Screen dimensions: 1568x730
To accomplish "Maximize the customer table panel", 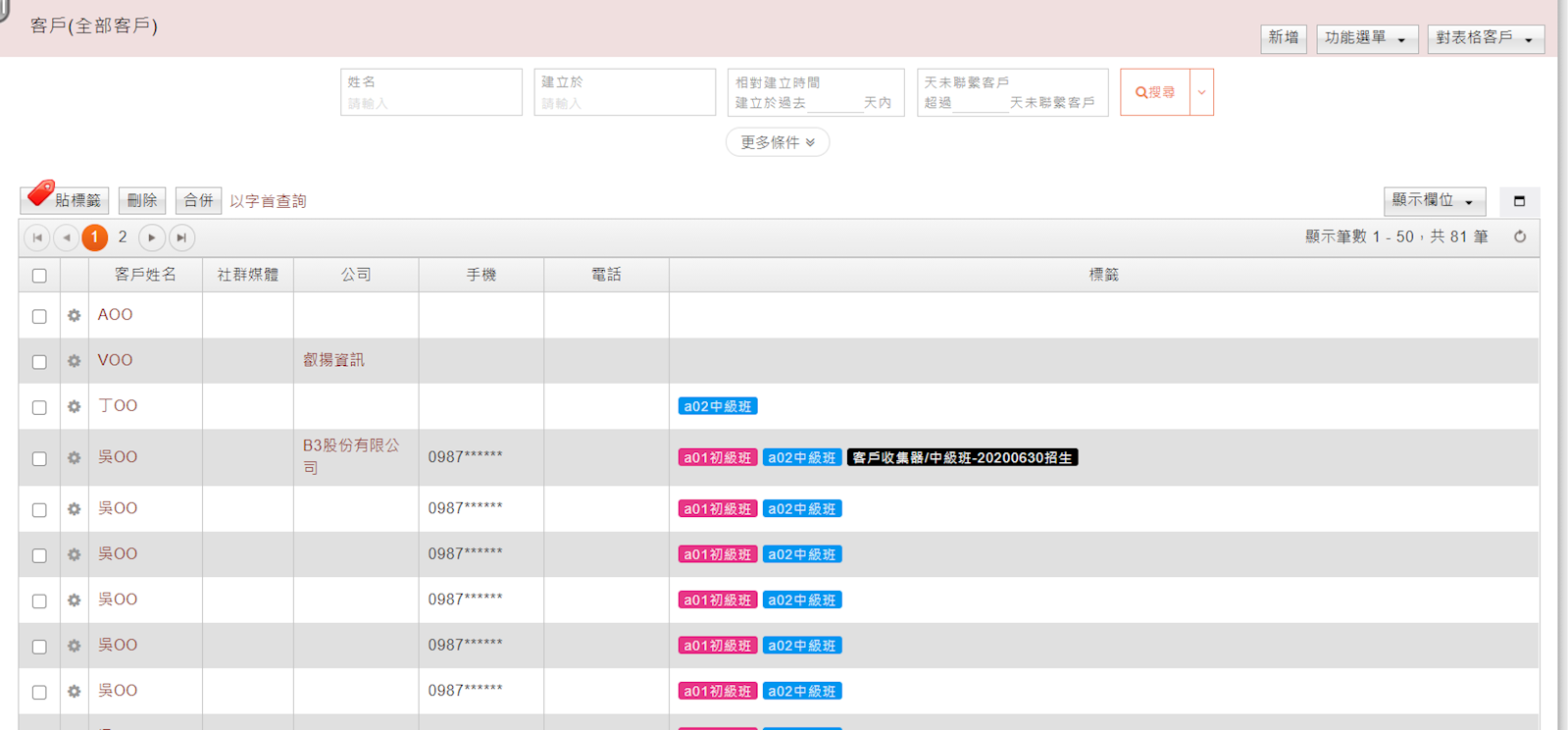I will click(x=1519, y=201).
